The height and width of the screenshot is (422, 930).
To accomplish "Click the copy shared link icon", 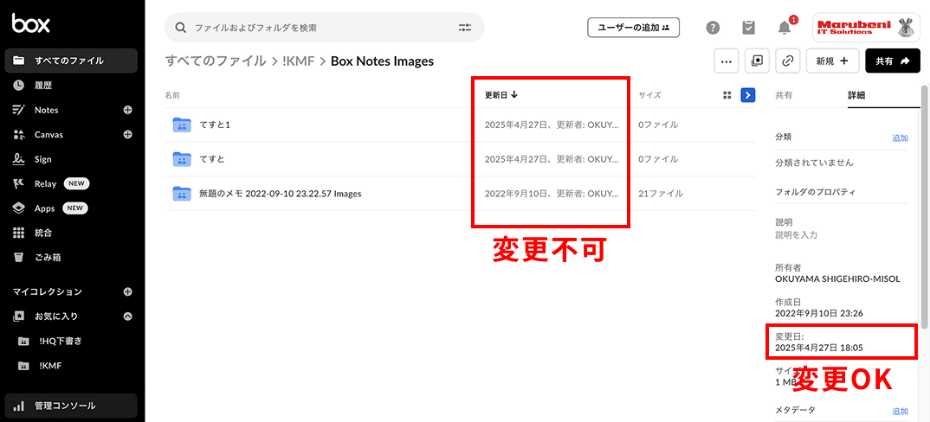I will click(x=788, y=61).
